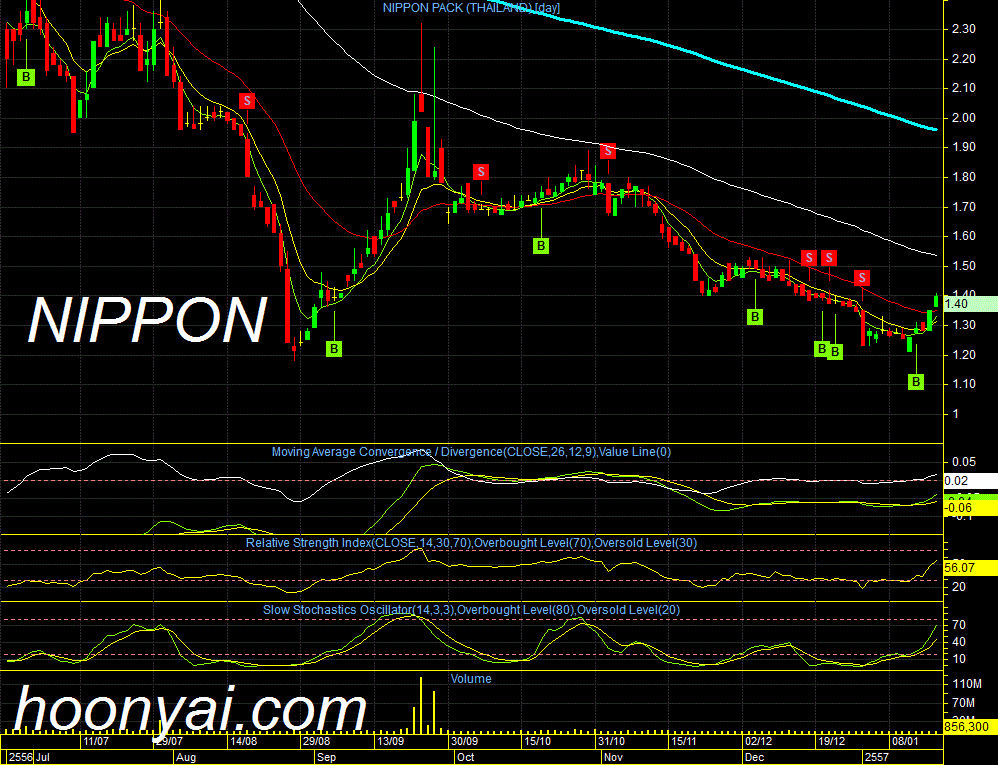The width and height of the screenshot is (998, 765).
Task: Select the lowest B buy marker in January
Action: [x=916, y=382]
